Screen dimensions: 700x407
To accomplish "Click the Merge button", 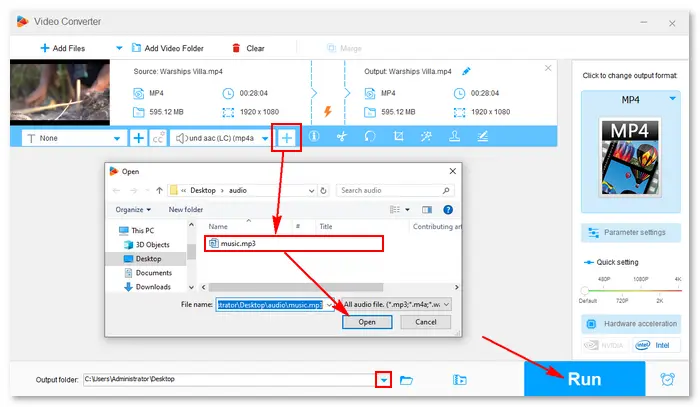I will tap(344, 48).
